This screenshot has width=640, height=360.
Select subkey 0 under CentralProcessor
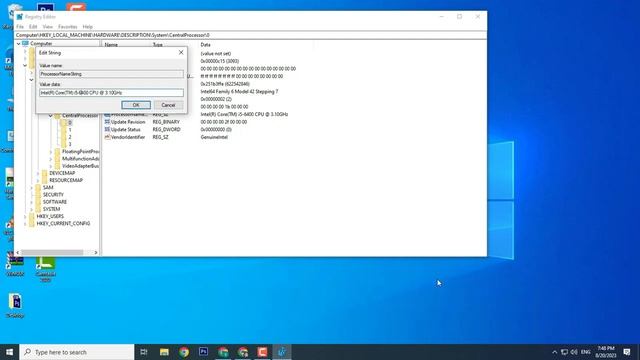point(70,122)
